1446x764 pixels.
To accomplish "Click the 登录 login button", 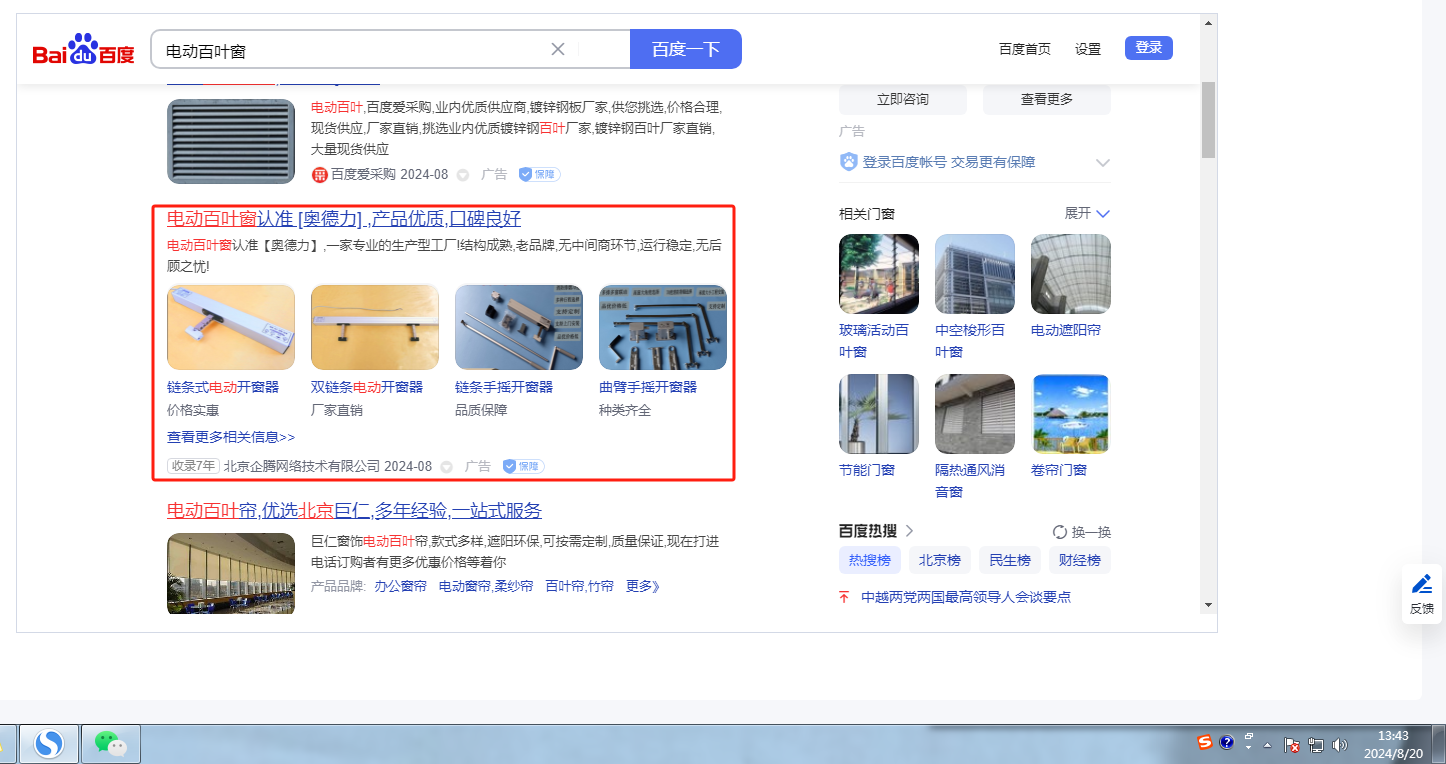I will pos(1149,48).
